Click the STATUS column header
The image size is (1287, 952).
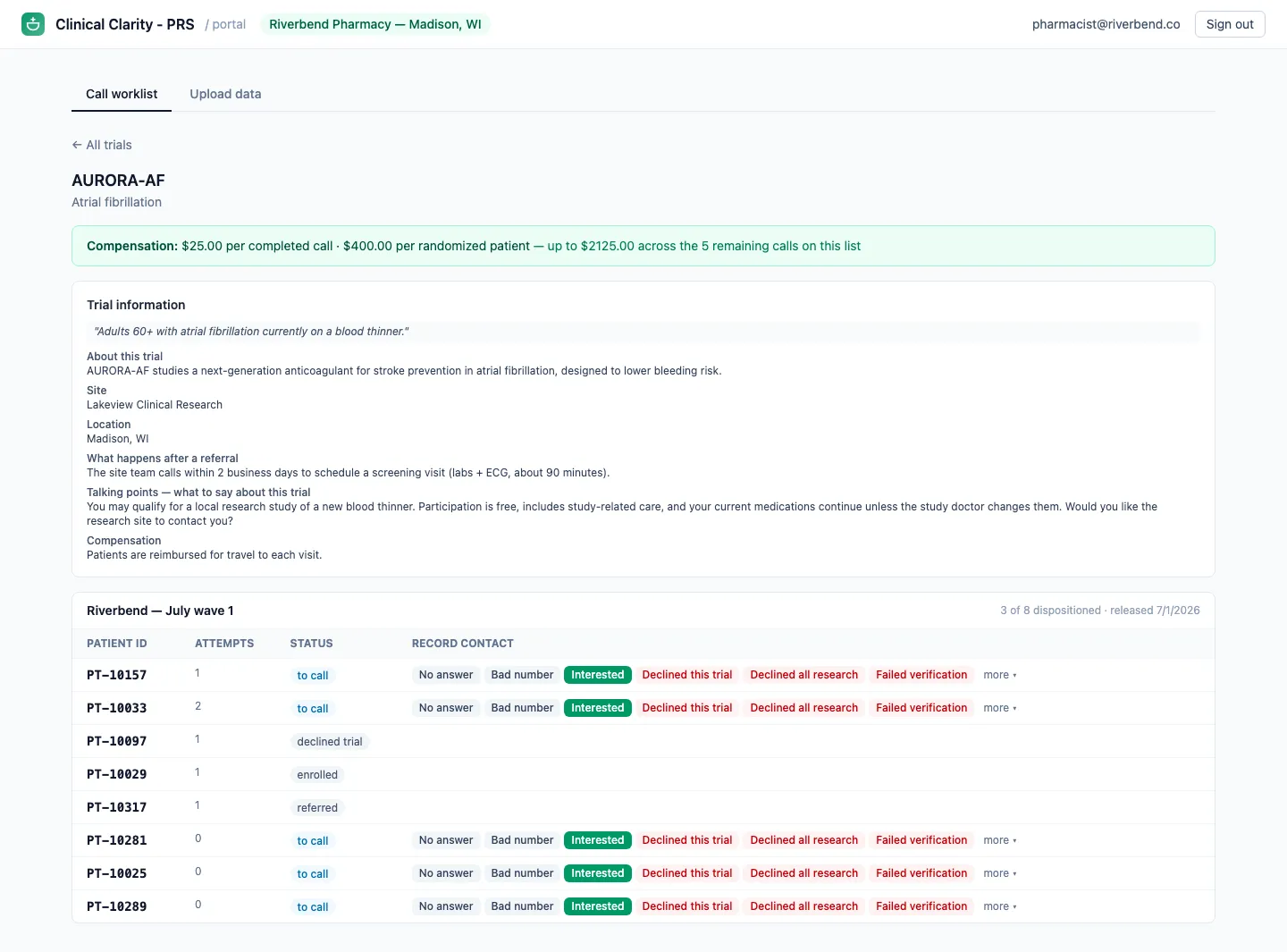click(311, 644)
